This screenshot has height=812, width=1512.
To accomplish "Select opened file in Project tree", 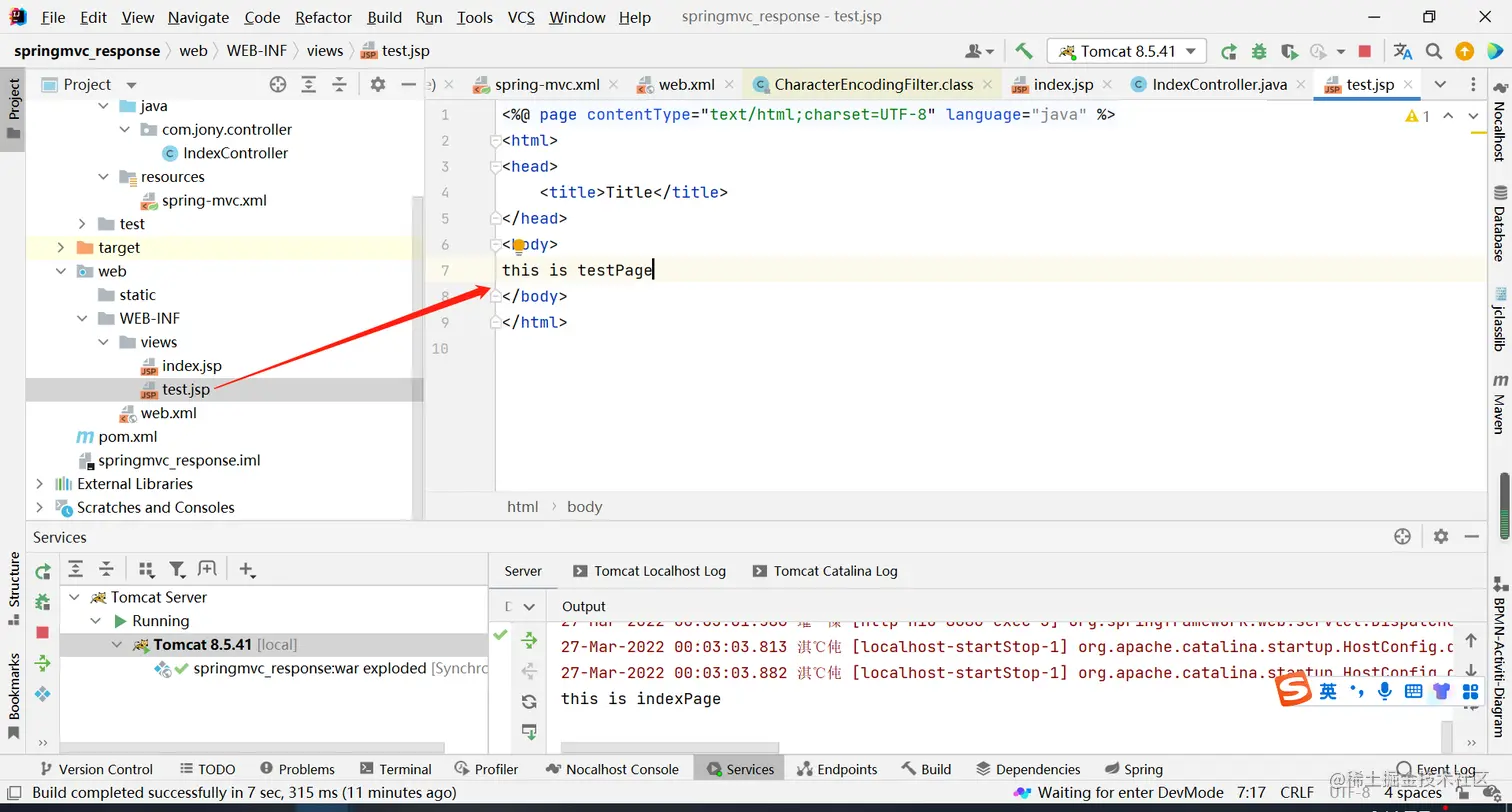I will tap(278, 84).
